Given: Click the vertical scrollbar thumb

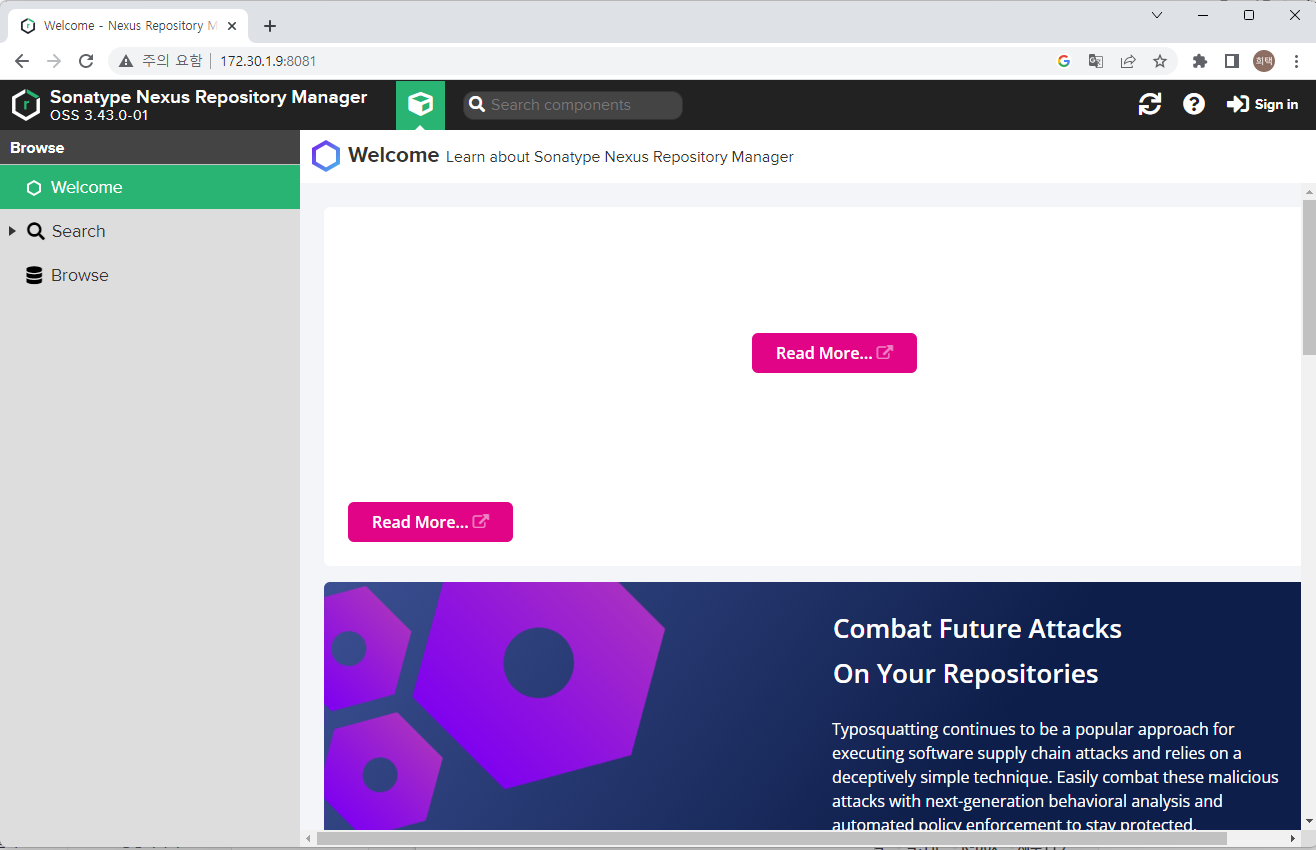Looking at the screenshot, I should pyautogui.click(x=1309, y=277).
